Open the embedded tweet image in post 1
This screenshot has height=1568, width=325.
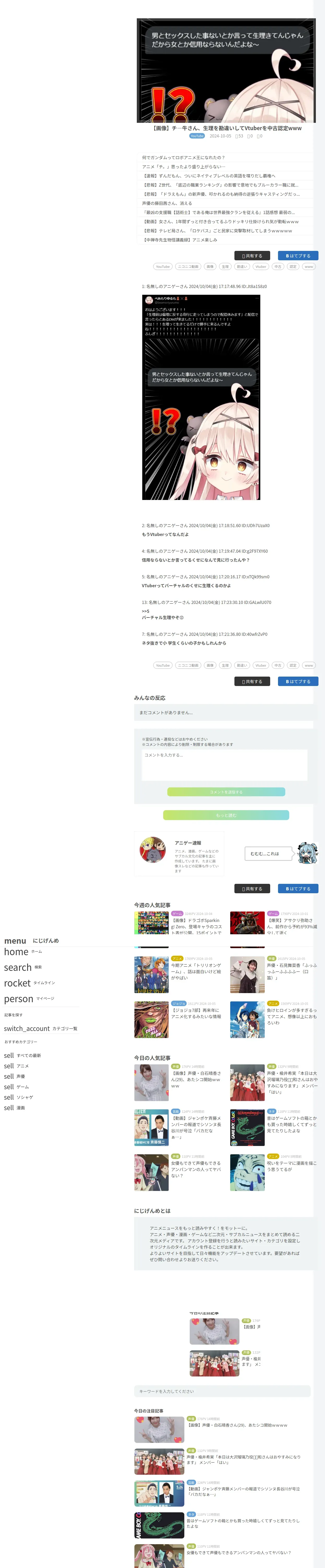tap(201, 397)
